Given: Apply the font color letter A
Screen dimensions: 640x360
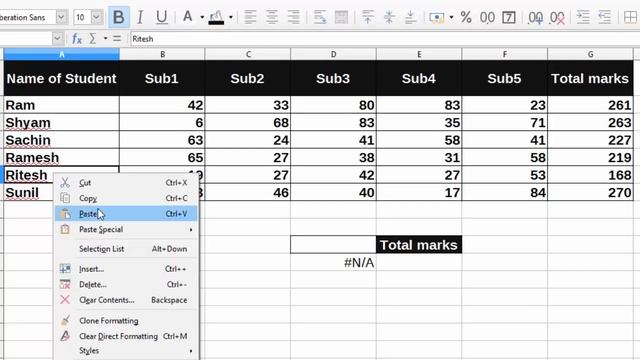Looking at the screenshot, I should (x=187, y=17).
